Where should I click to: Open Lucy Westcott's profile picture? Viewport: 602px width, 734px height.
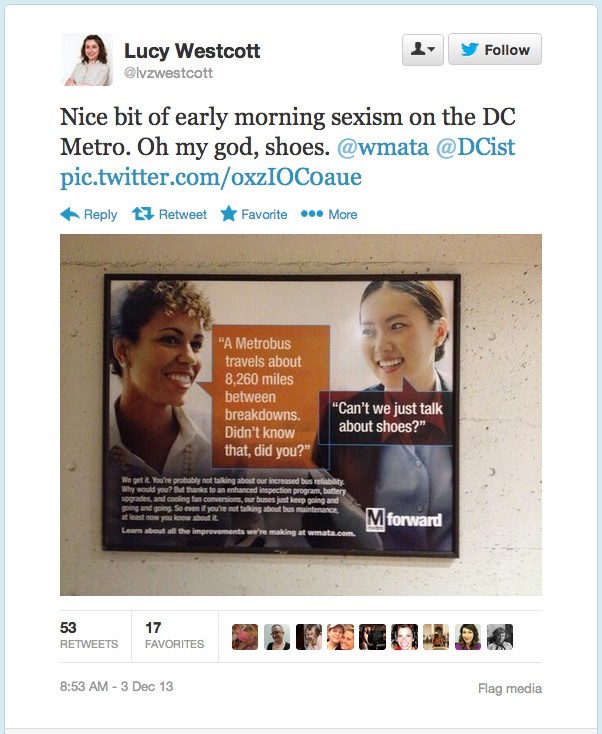tap(87, 59)
